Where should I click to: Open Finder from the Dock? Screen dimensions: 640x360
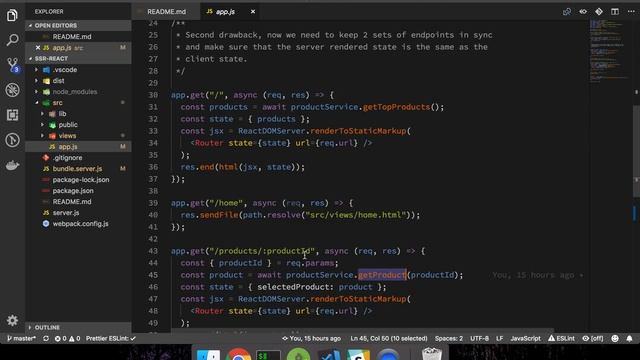(208, 354)
